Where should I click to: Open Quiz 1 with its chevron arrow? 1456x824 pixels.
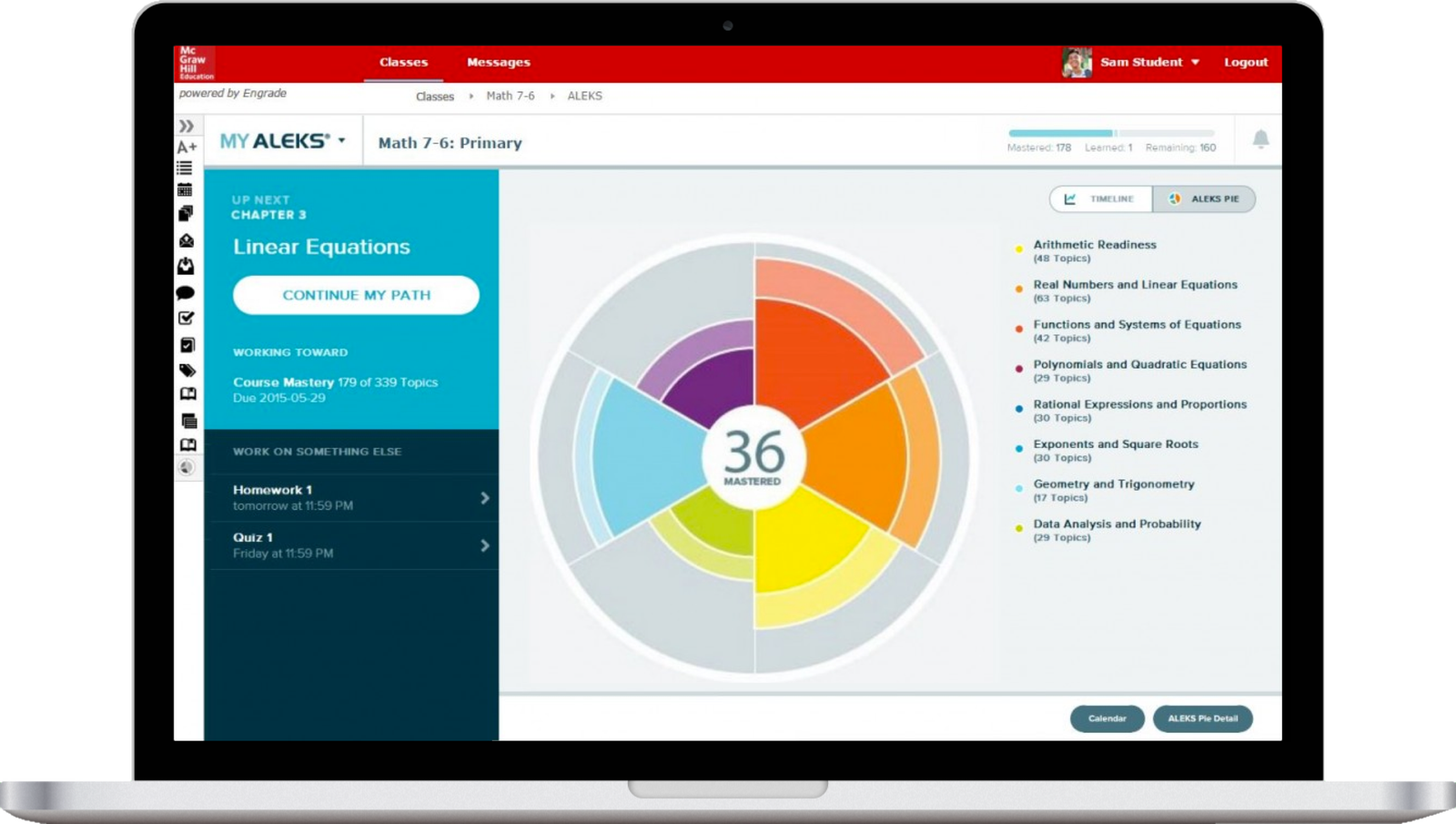pyautogui.click(x=485, y=545)
